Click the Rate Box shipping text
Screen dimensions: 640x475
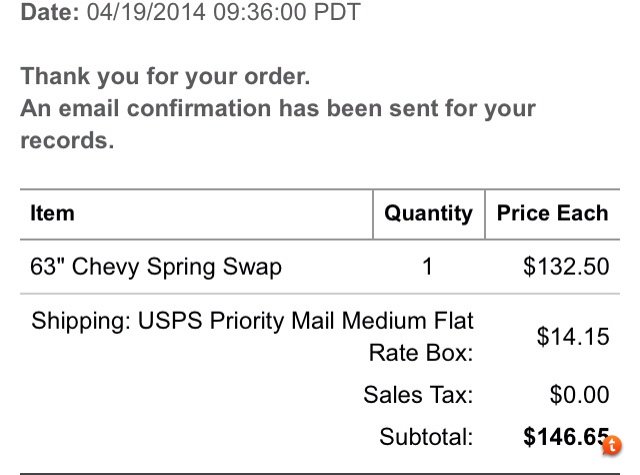pyautogui.click(x=421, y=353)
